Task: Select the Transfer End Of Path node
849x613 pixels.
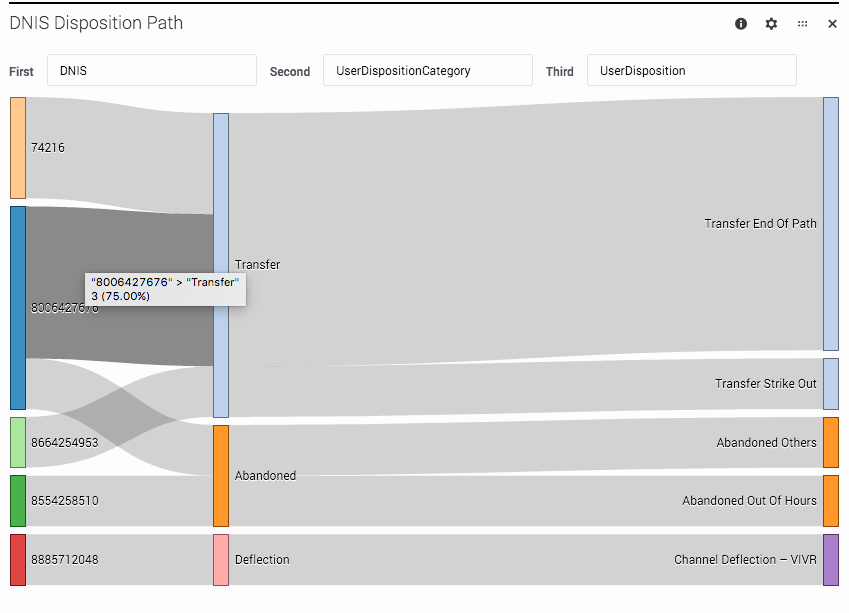Action: [x=830, y=224]
